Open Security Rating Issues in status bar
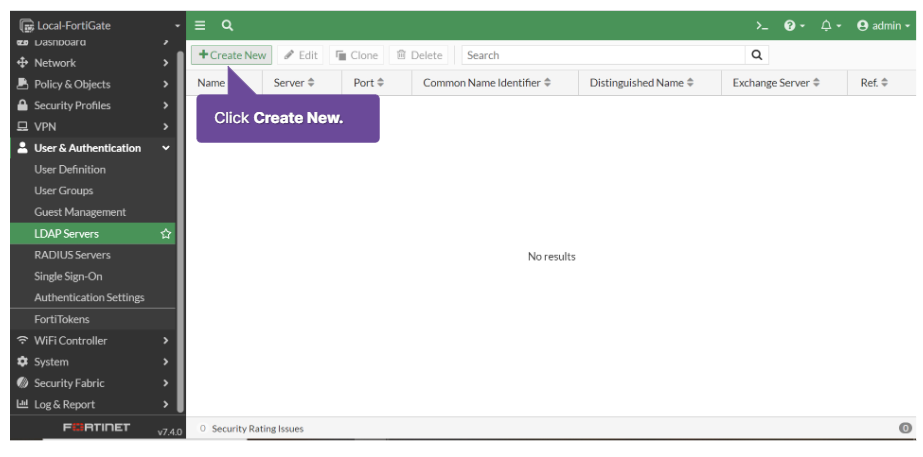 pyautogui.click(x=252, y=429)
